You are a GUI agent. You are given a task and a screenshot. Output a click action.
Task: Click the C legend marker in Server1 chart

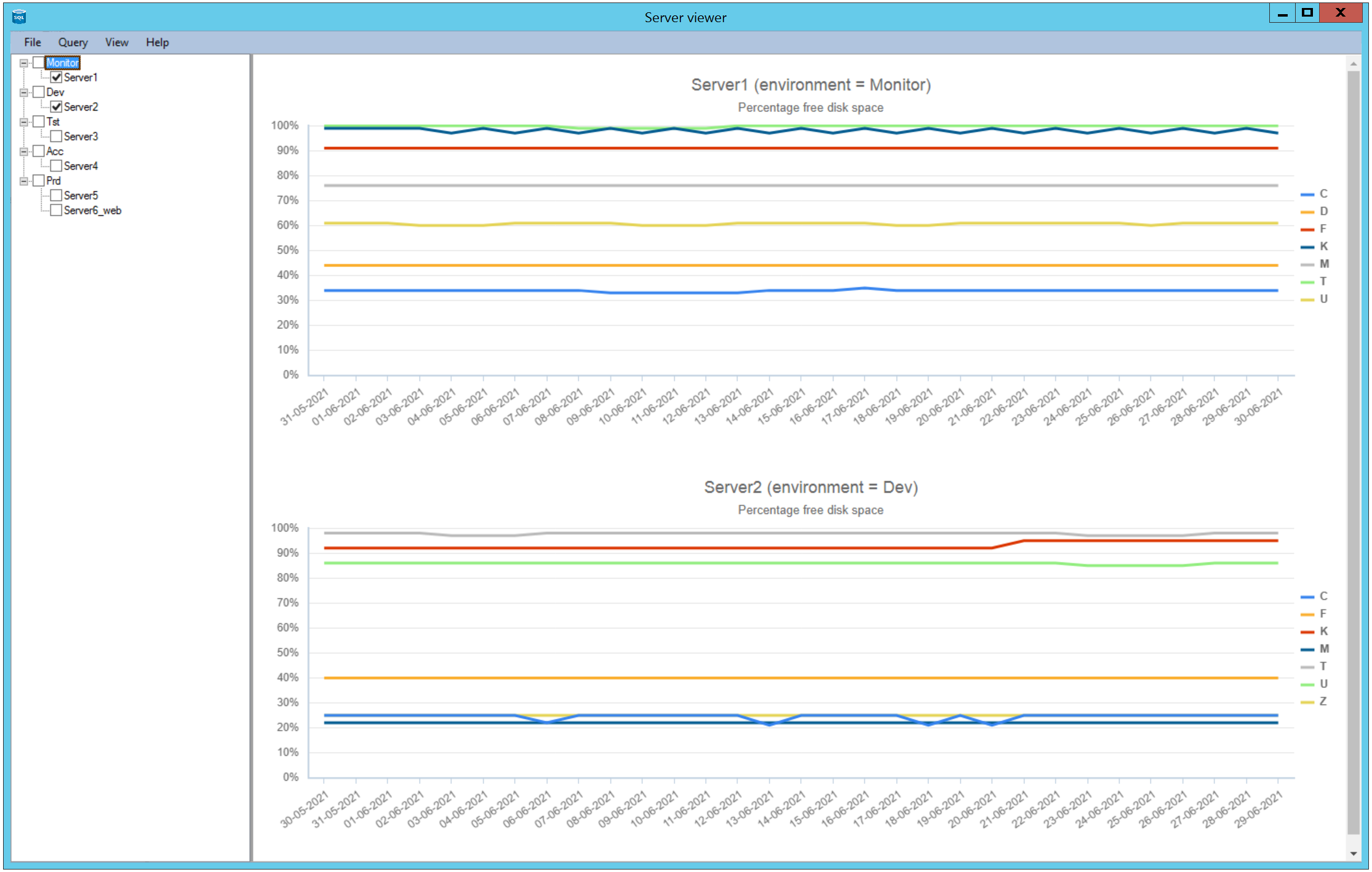click(x=1307, y=194)
